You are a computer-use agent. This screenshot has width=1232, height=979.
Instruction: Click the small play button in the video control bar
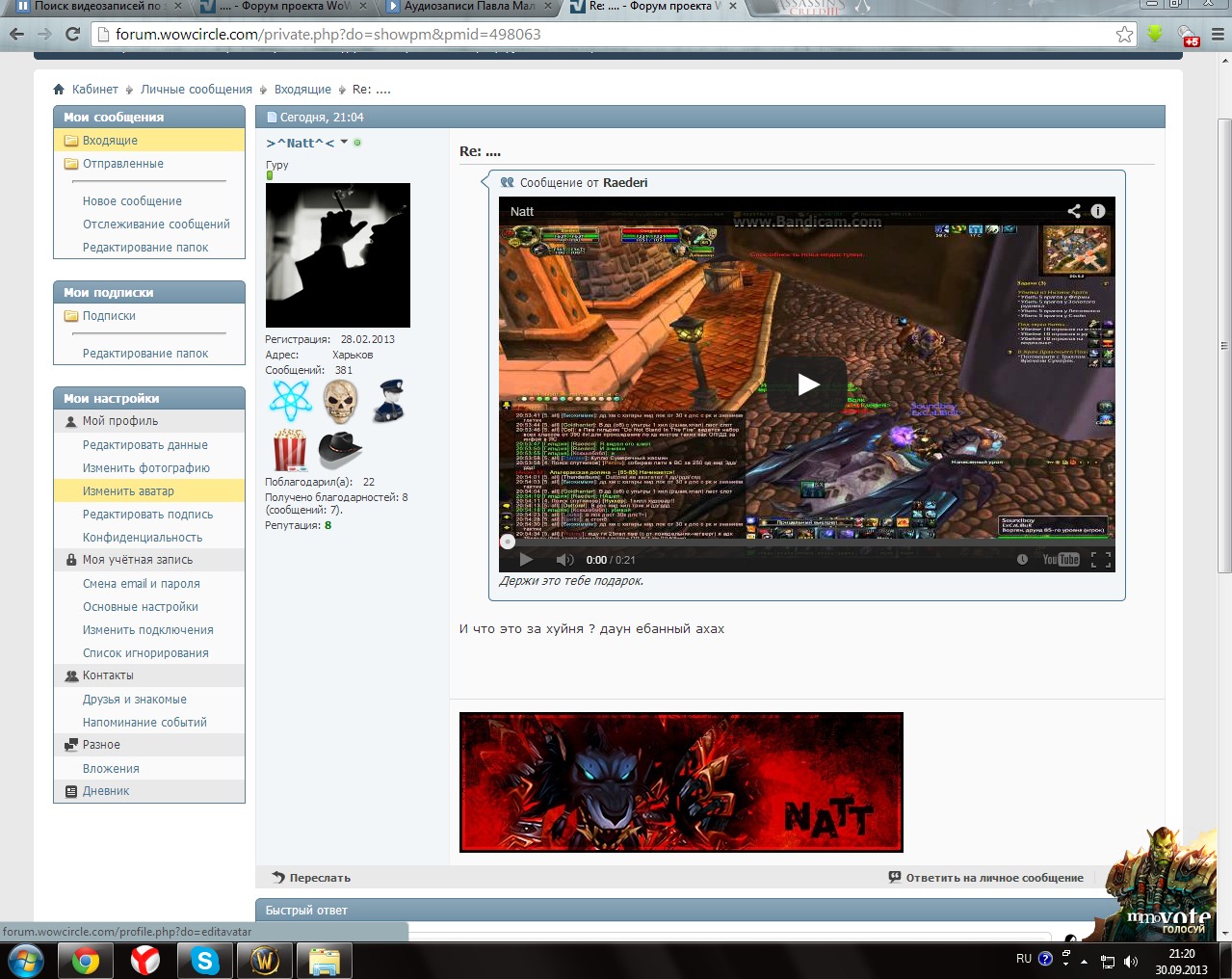(x=526, y=559)
